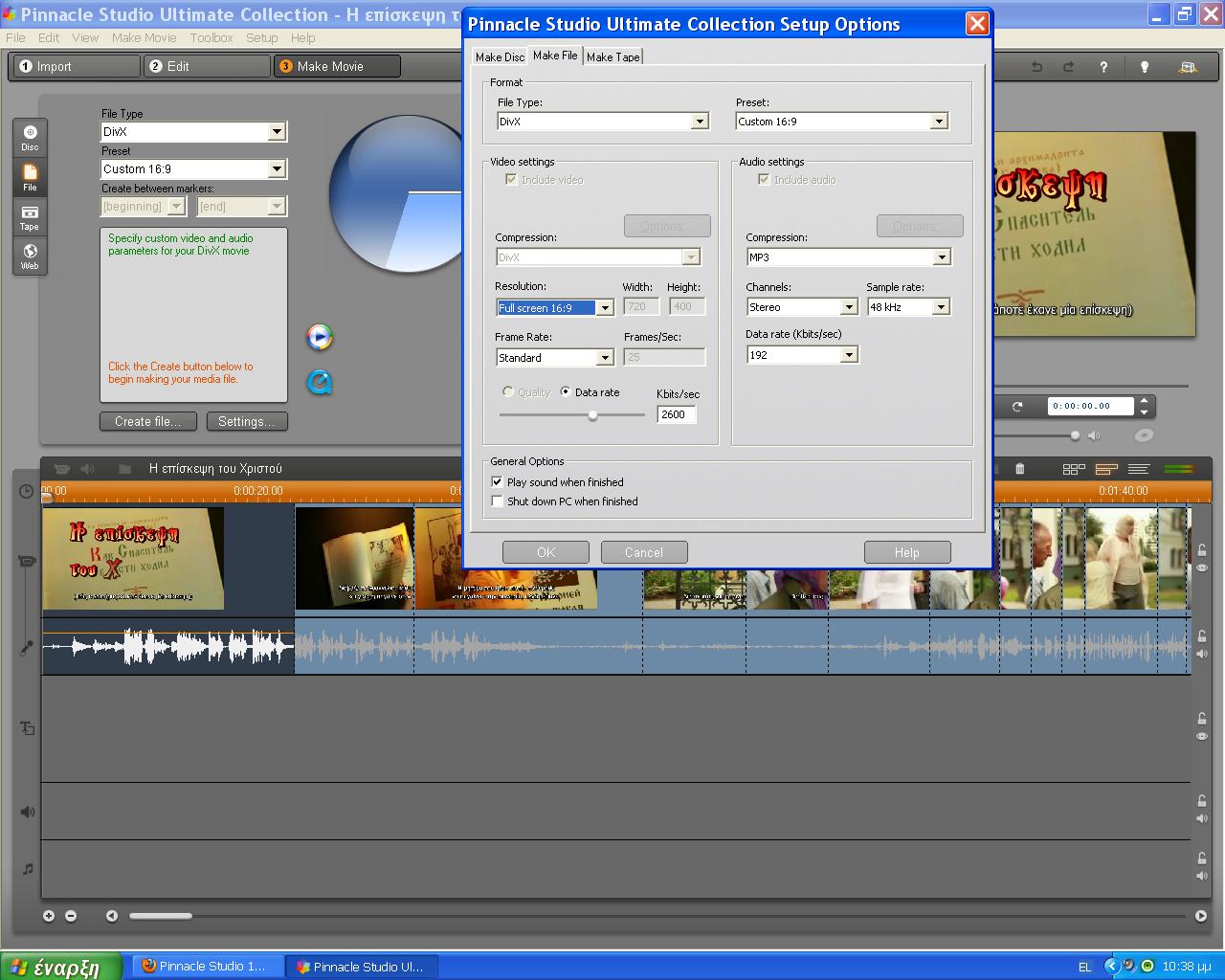Viewport: 1225px width, 980px height.
Task: Toggle the video track lock icon
Action: tap(1202, 550)
